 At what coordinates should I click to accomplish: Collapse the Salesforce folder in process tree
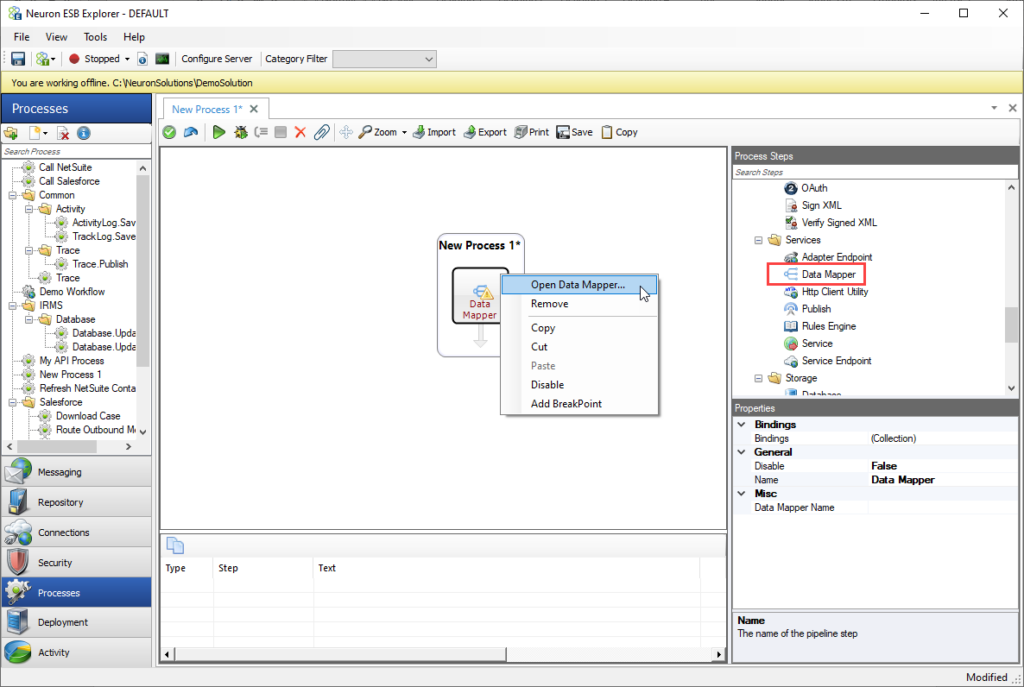14,402
